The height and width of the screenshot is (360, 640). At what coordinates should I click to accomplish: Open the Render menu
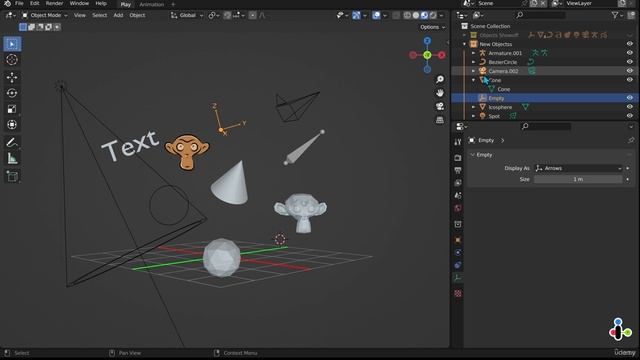pyautogui.click(x=54, y=3)
